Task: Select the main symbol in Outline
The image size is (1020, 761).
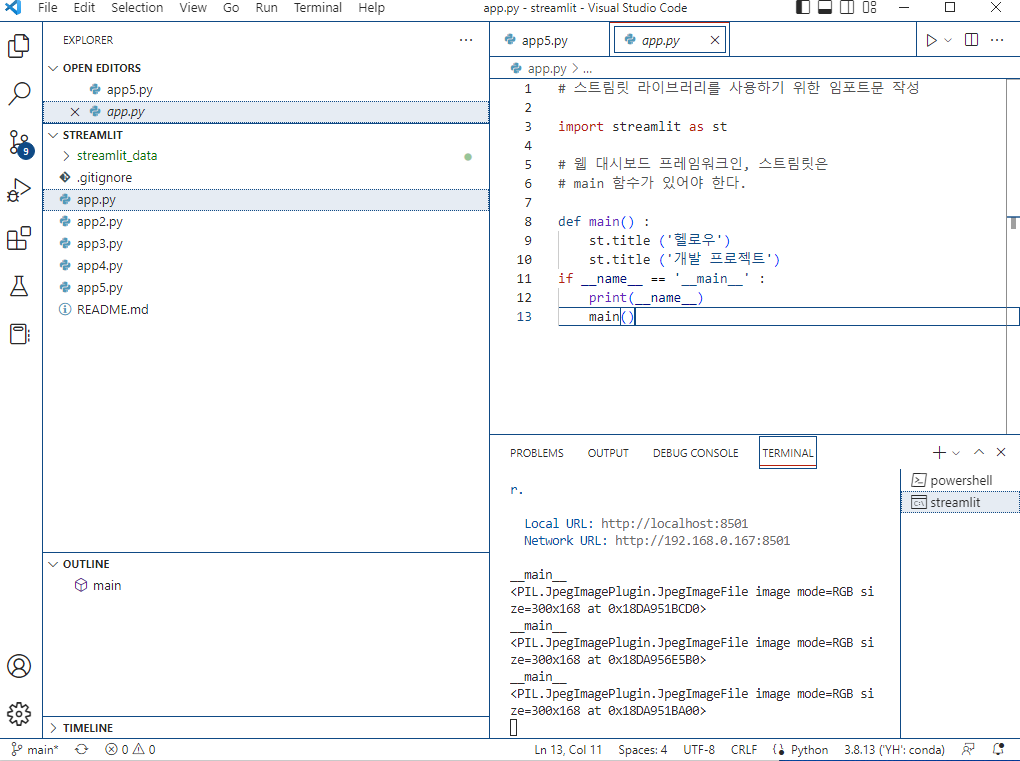Action: pos(107,585)
